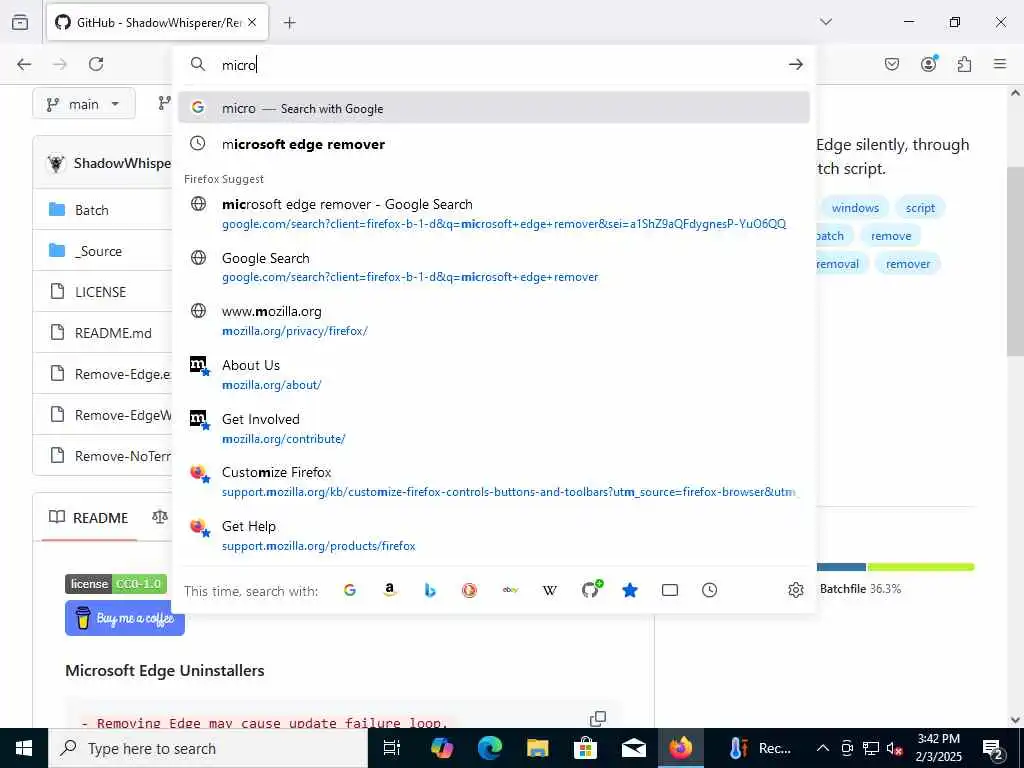Screen dimensions: 1024x768
Task: Click the taskbar 'Type here to search' box
Action: click(208, 748)
